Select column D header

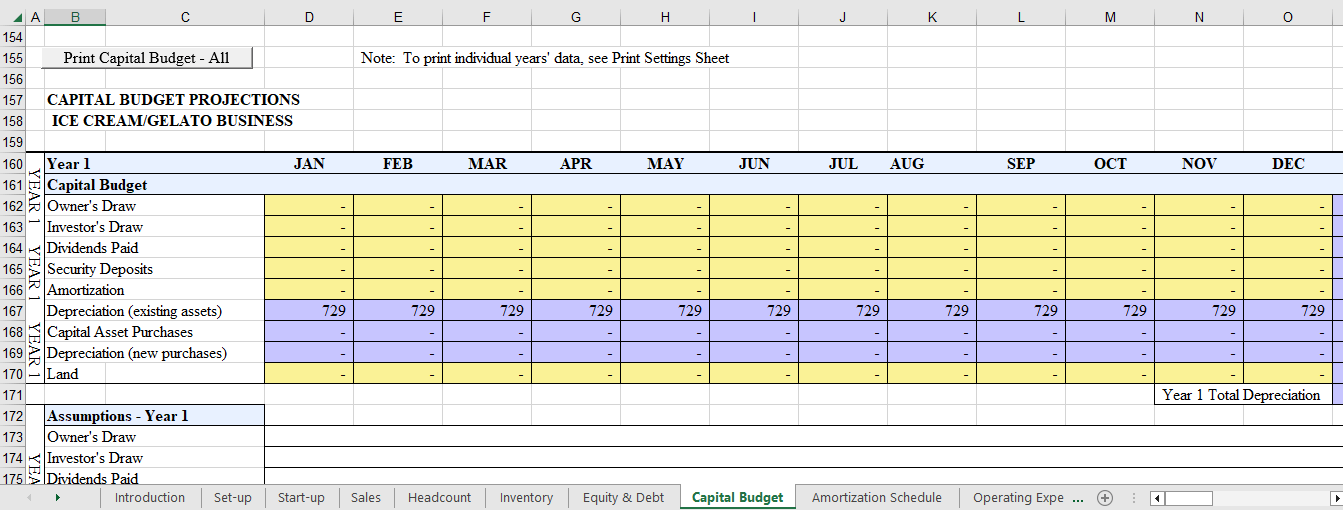[309, 17]
